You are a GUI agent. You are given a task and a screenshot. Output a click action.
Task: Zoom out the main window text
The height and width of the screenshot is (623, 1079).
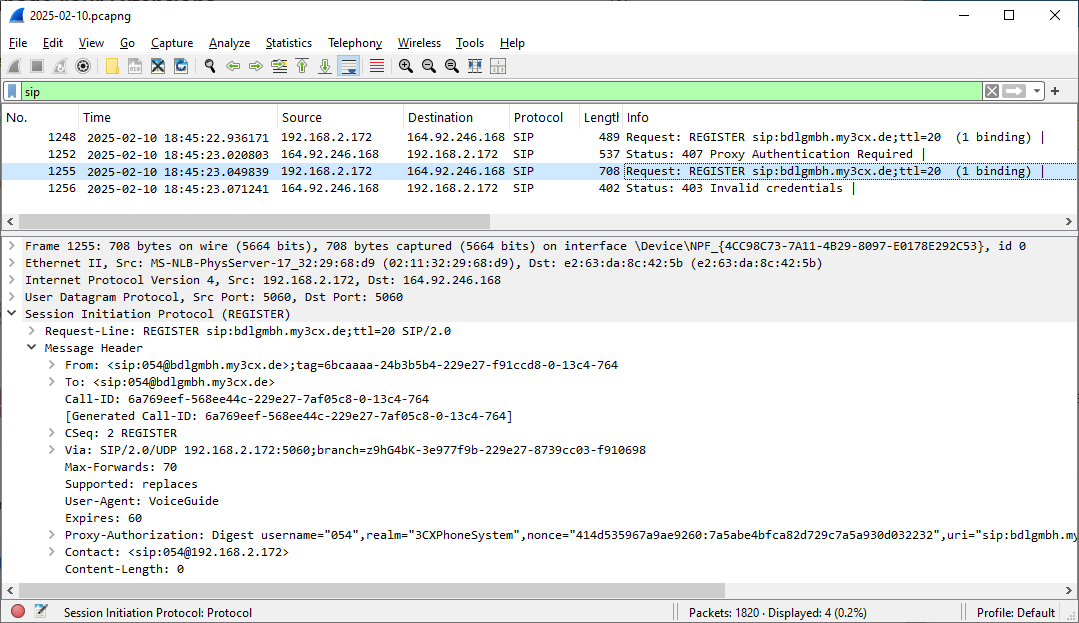429,66
